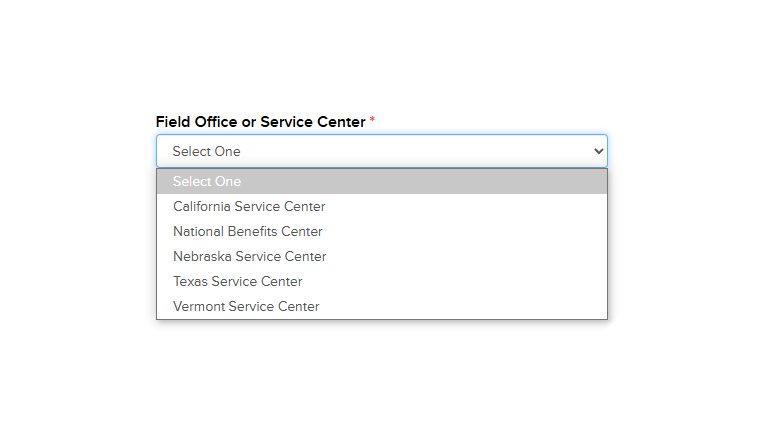The image size is (768, 441).
Task: Select the highlighted Select One option
Action: click(x=382, y=181)
